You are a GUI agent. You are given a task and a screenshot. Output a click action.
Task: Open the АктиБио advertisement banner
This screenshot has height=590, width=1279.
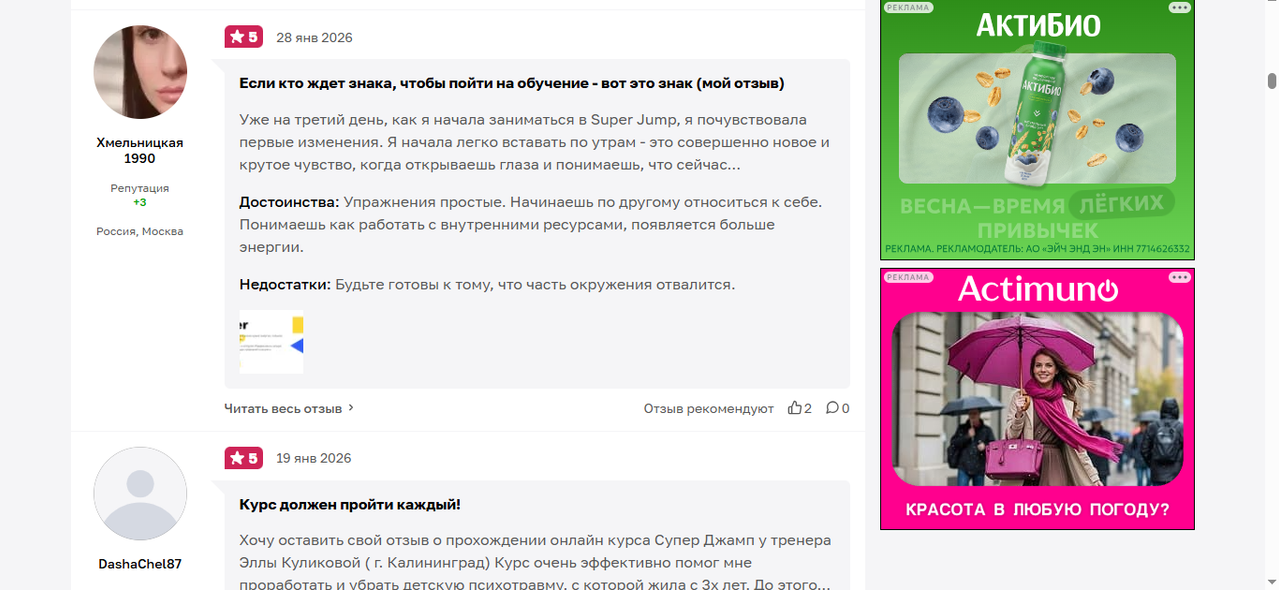[1037, 130]
